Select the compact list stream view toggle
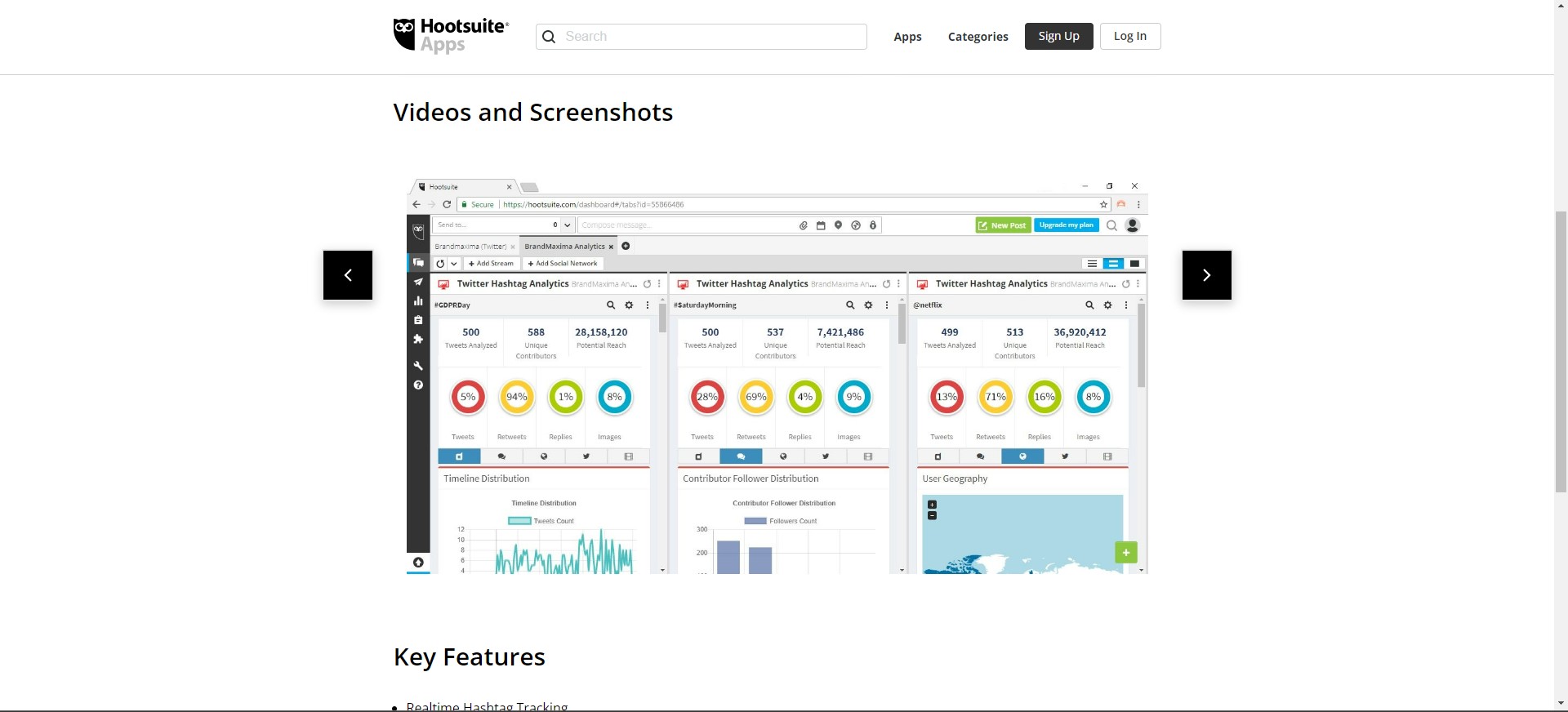Viewport: 1568px width, 712px height. click(1092, 264)
